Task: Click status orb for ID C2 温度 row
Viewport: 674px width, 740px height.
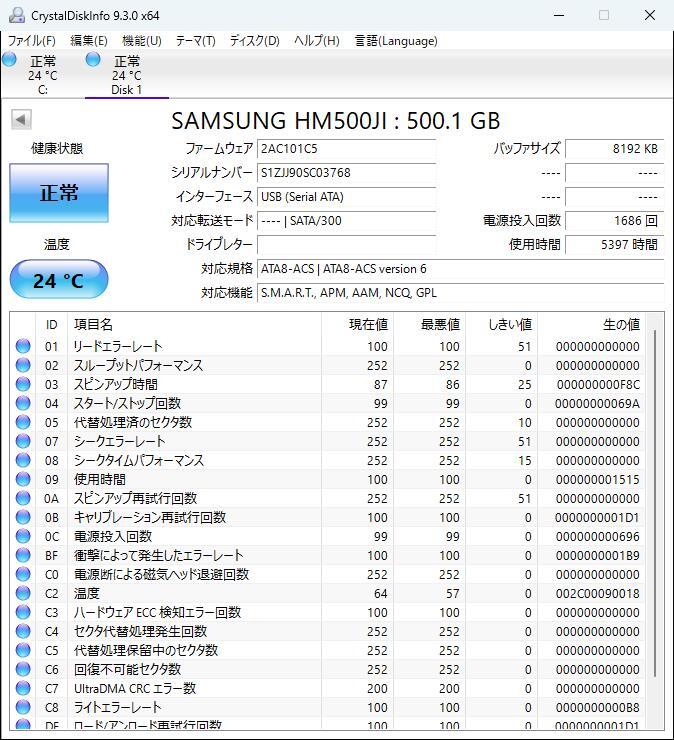Action: [x=23, y=593]
